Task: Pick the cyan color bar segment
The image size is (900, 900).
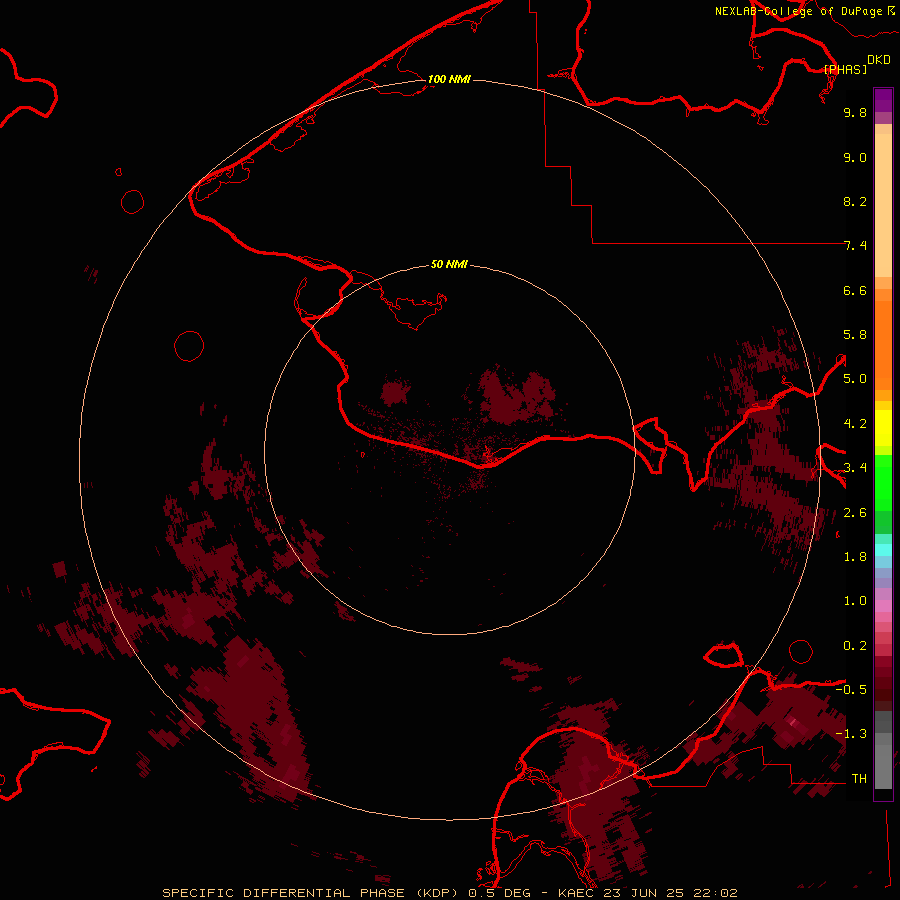Action: (x=883, y=550)
